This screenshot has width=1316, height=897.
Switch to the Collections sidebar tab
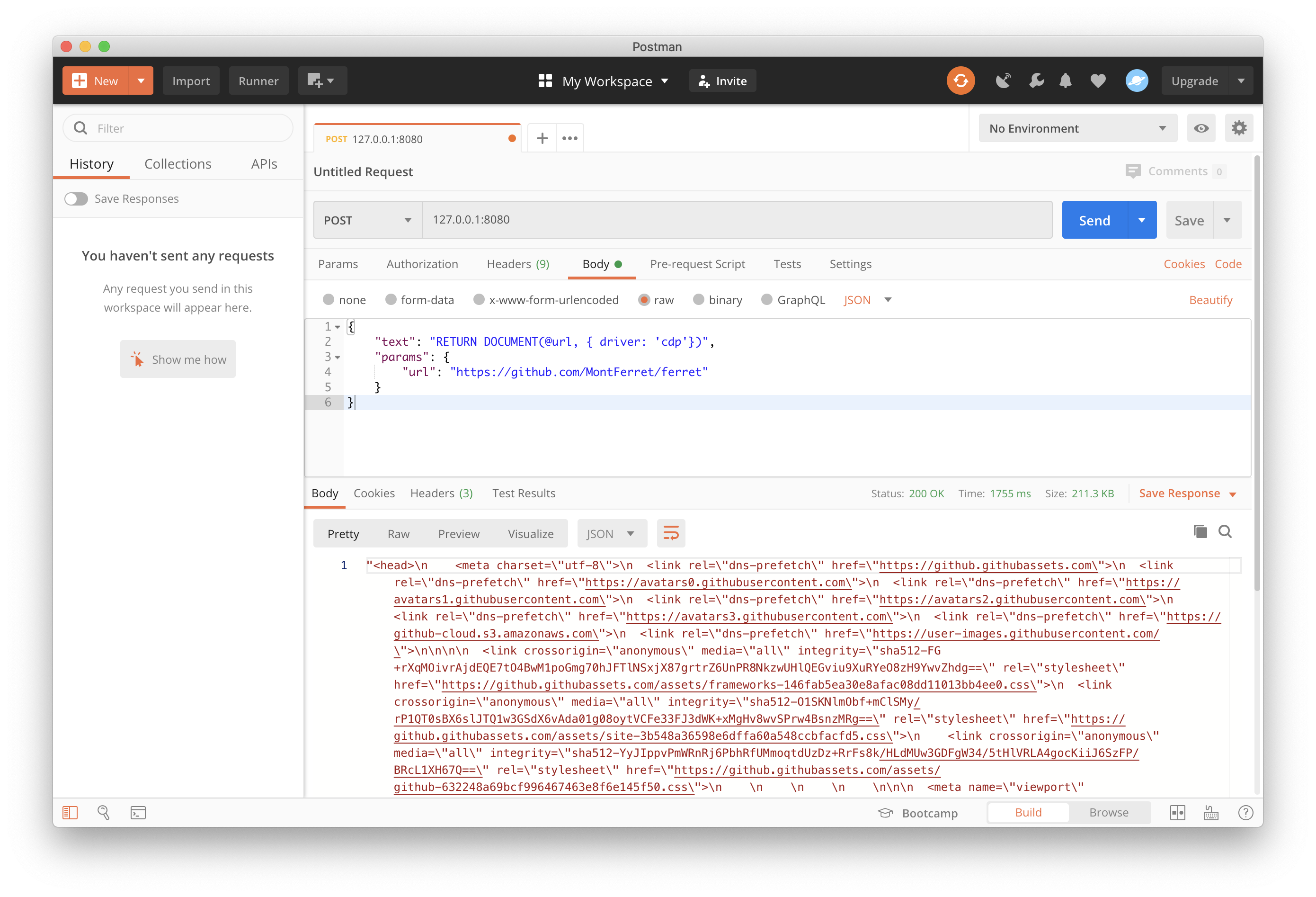click(178, 164)
